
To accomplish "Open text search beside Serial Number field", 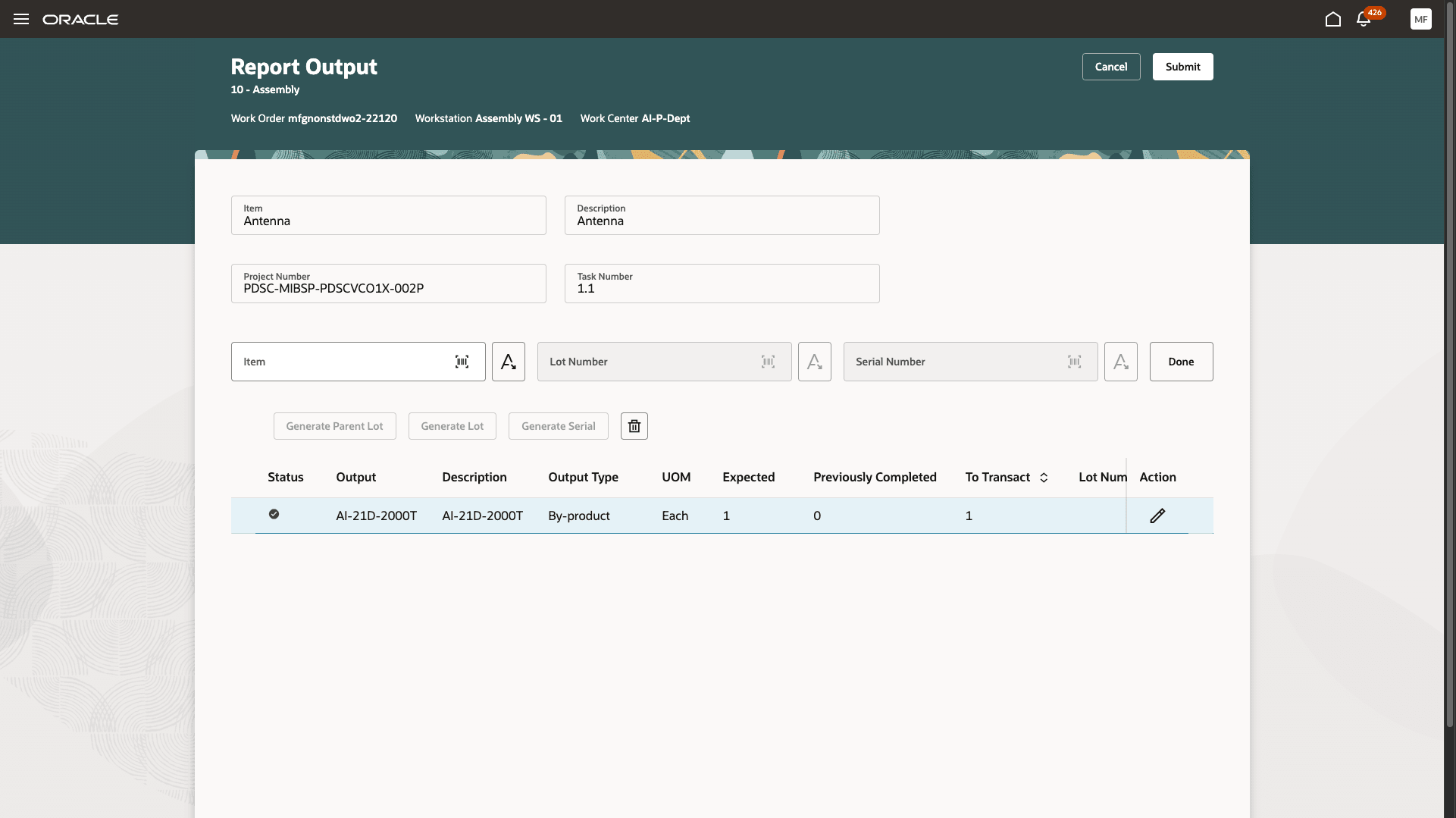I will pyautogui.click(x=1121, y=362).
